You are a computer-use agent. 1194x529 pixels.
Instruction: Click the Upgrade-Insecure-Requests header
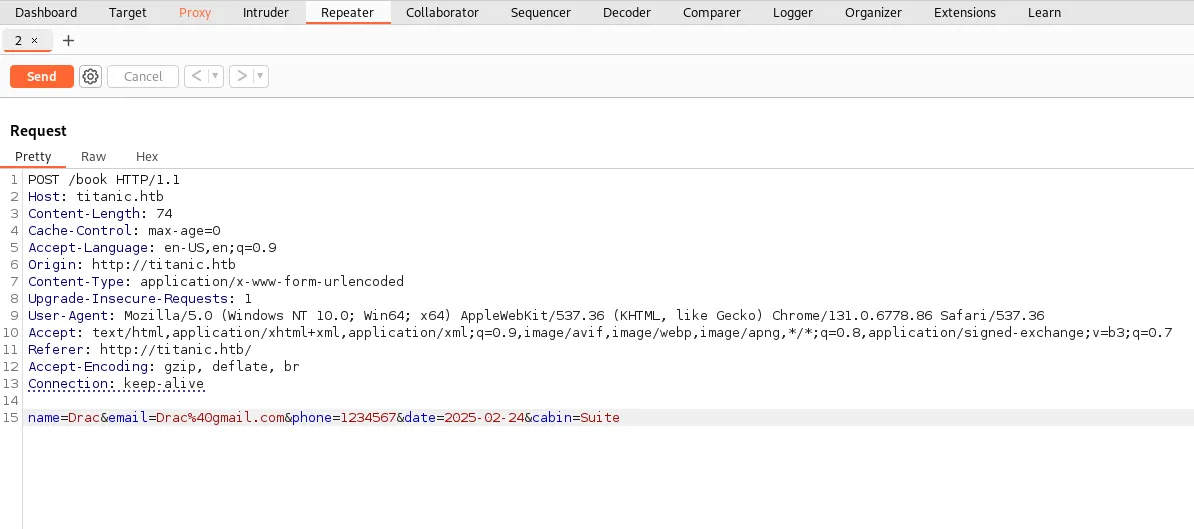click(140, 298)
